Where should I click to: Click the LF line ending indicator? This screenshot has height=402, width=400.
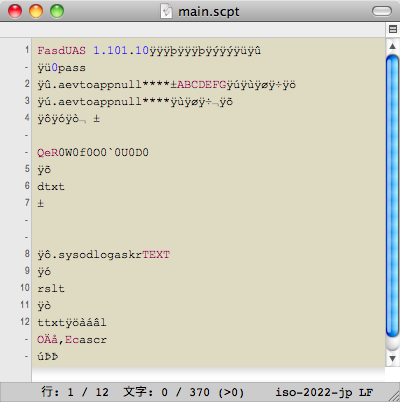coord(366,392)
